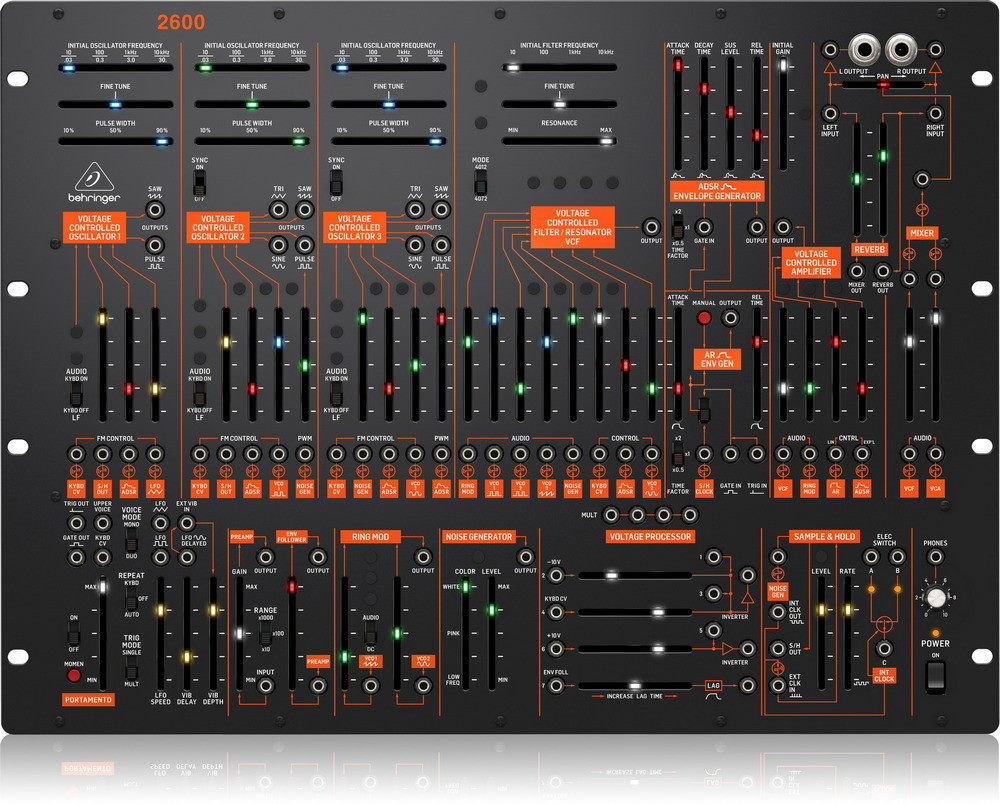Image resolution: width=1000 pixels, height=804 pixels.
Task: Click the Envelope Follower OUTPUT jack
Action: coord(318,557)
